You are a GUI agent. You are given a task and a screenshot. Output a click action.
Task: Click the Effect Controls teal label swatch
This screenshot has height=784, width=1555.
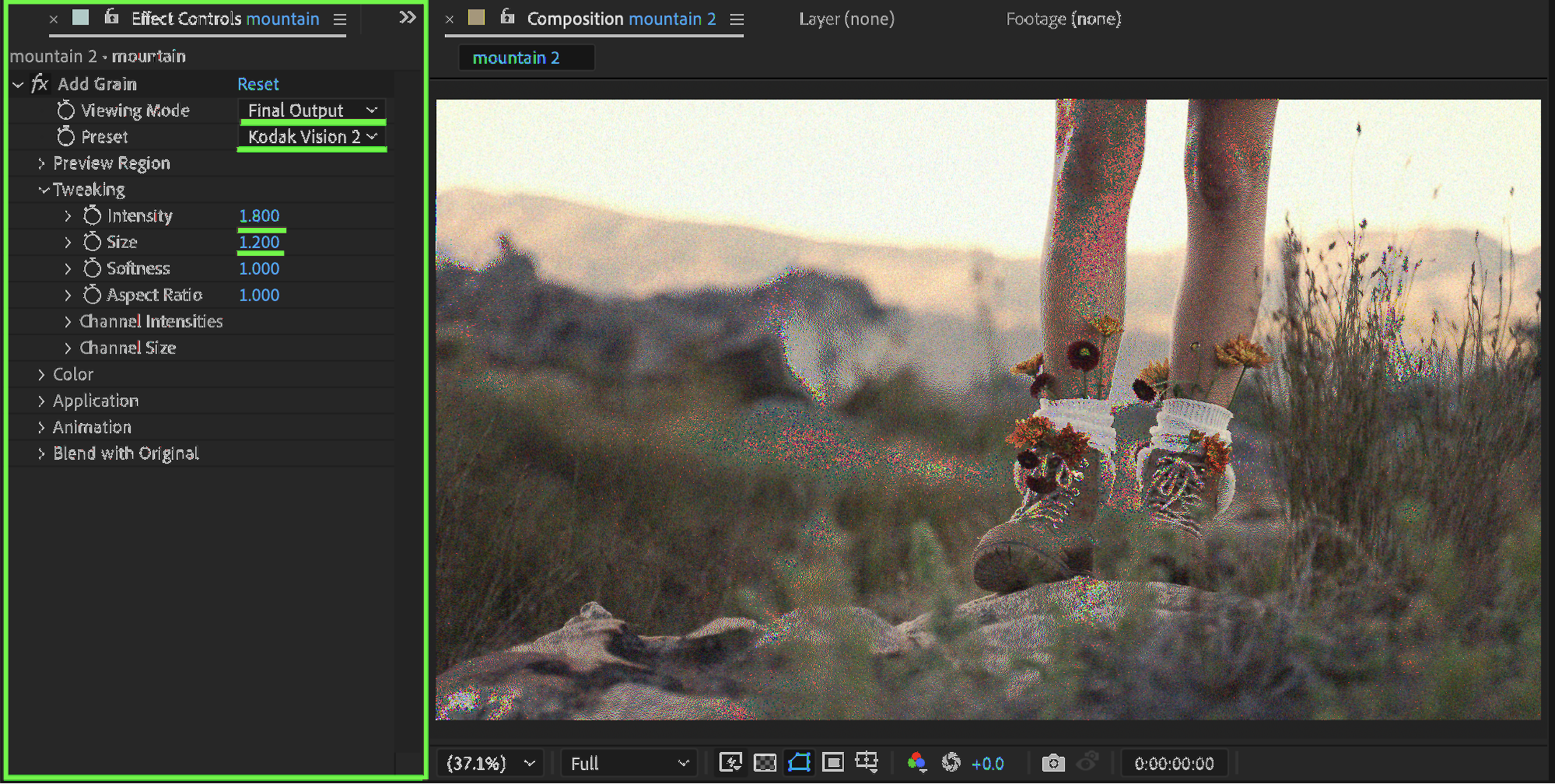(x=80, y=17)
